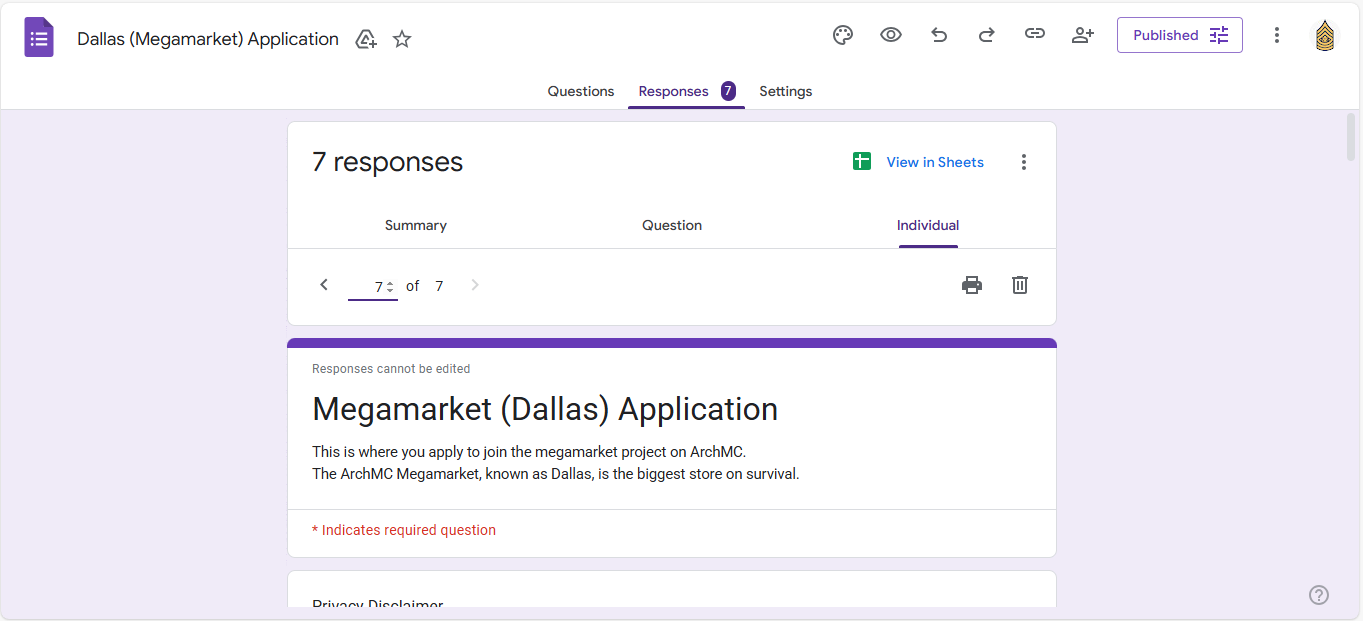Open the Settings tab

click(x=785, y=91)
